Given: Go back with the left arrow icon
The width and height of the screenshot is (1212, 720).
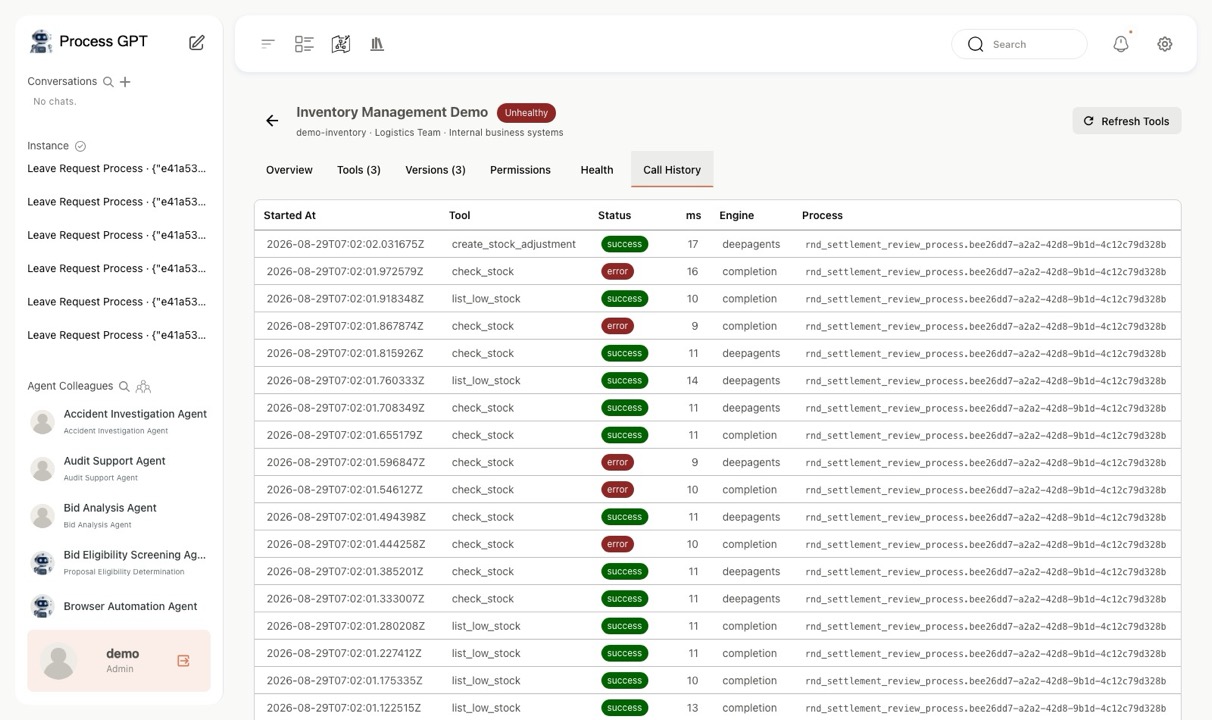Looking at the screenshot, I should [272, 121].
